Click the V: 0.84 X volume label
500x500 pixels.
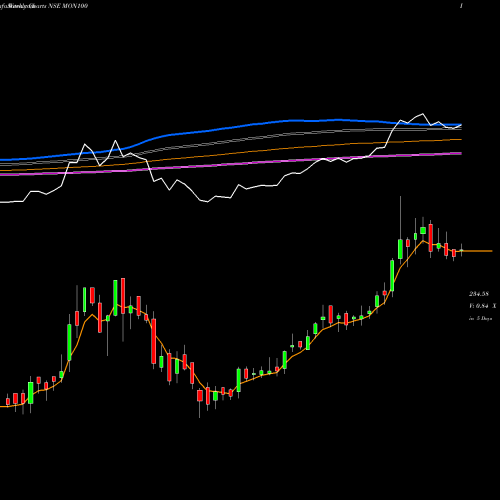(x=482, y=306)
